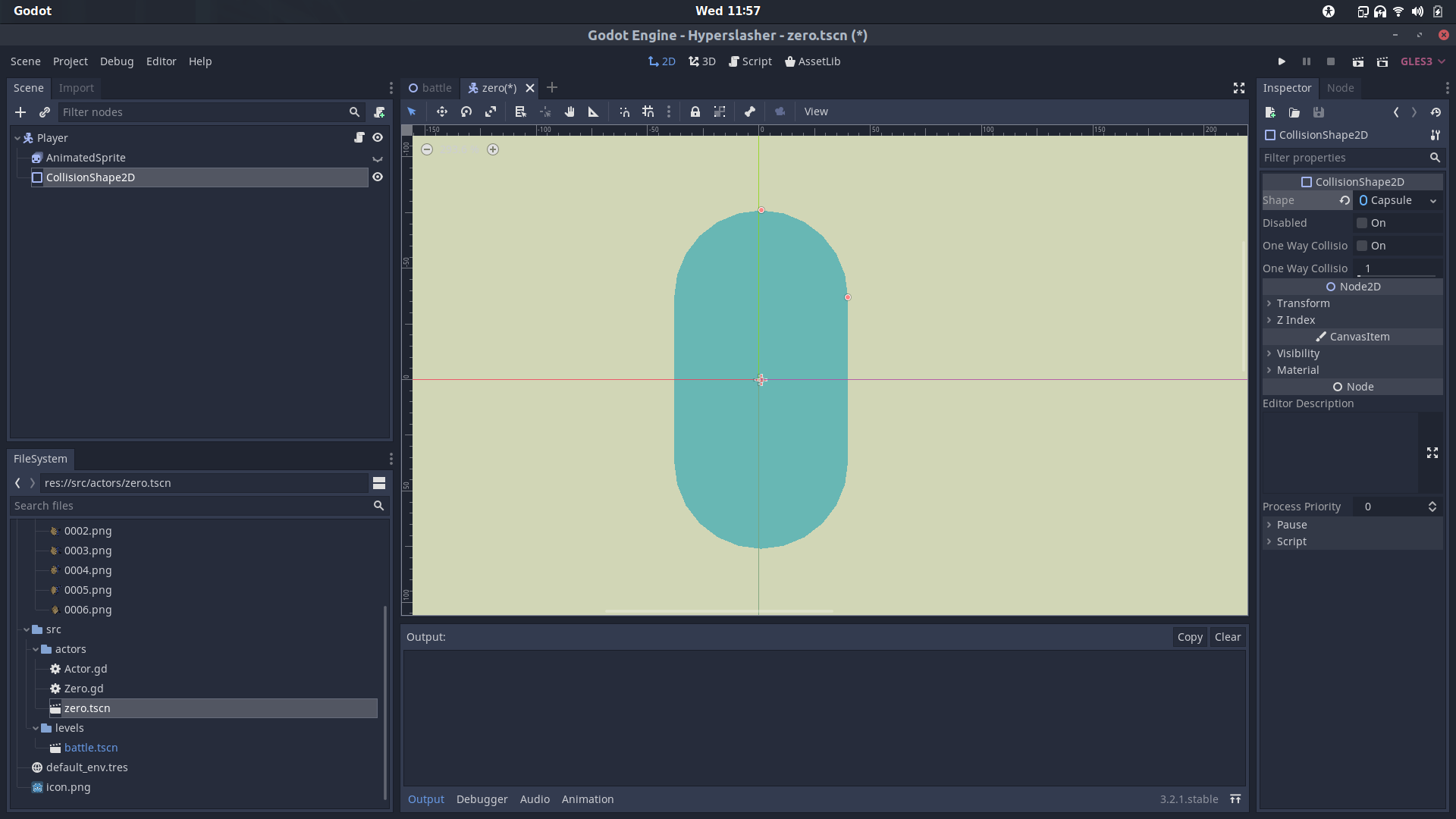Collapse the Player node in Scene tree
Image resolution: width=1456 pixels, height=819 pixels.
coord(16,137)
